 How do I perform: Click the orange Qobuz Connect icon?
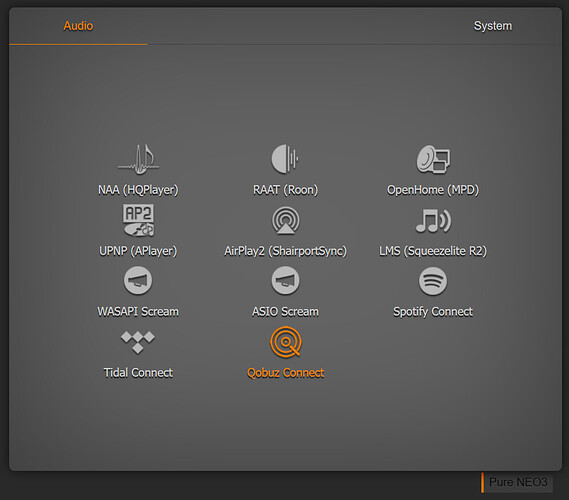pos(286,342)
